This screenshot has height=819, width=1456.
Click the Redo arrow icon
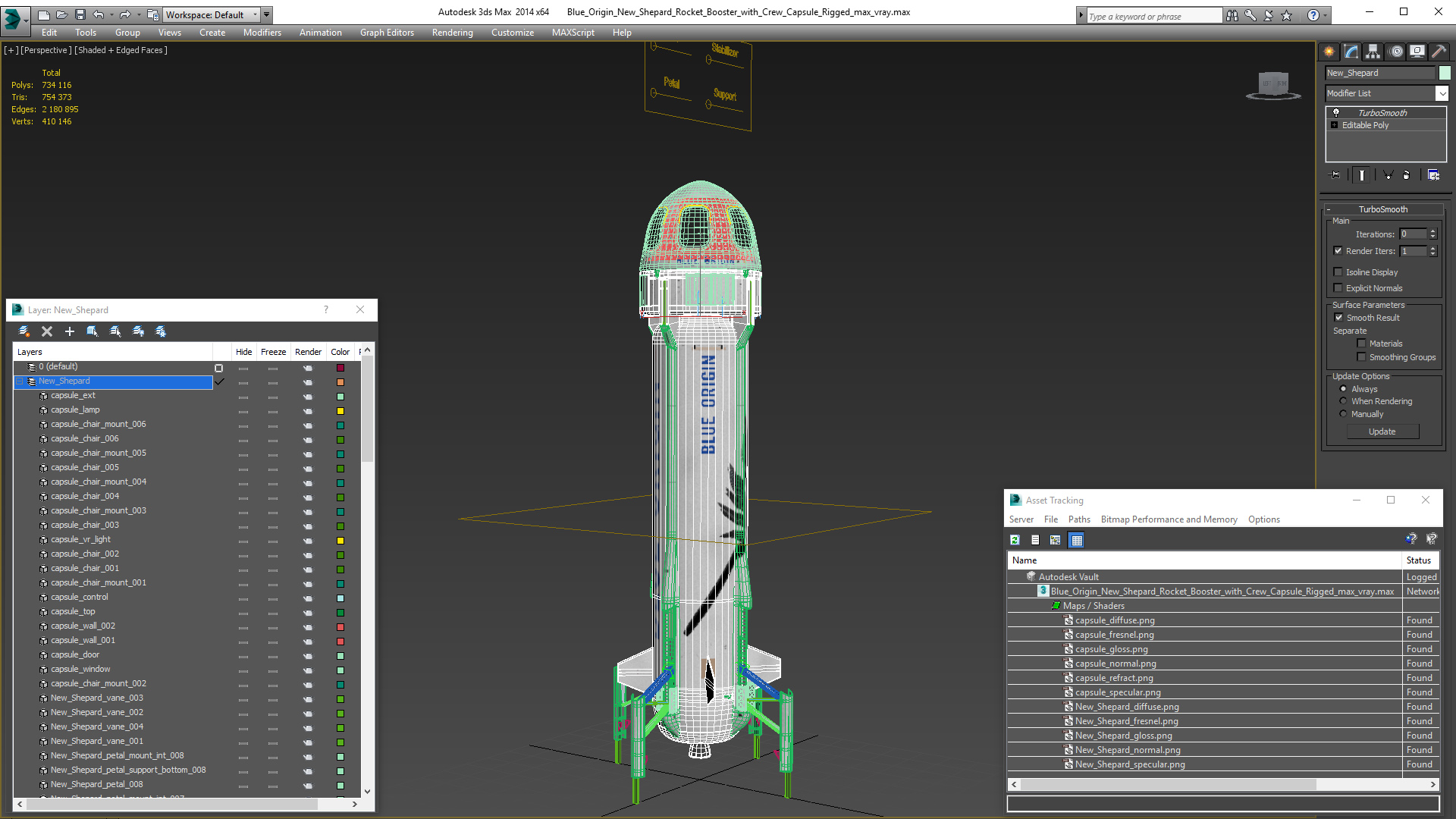(x=125, y=14)
